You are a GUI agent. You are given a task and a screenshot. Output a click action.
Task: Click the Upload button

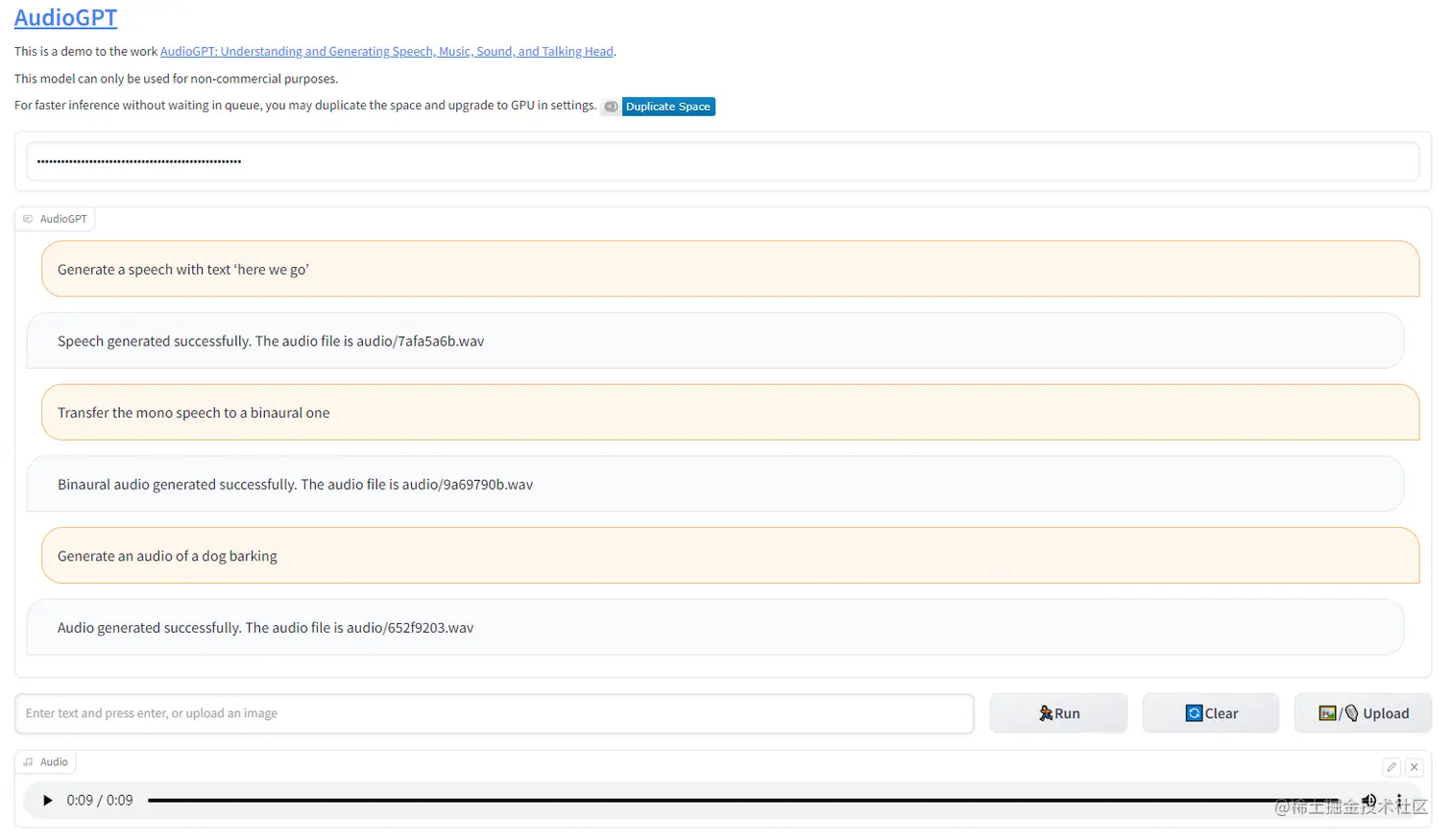click(x=1363, y=713)
